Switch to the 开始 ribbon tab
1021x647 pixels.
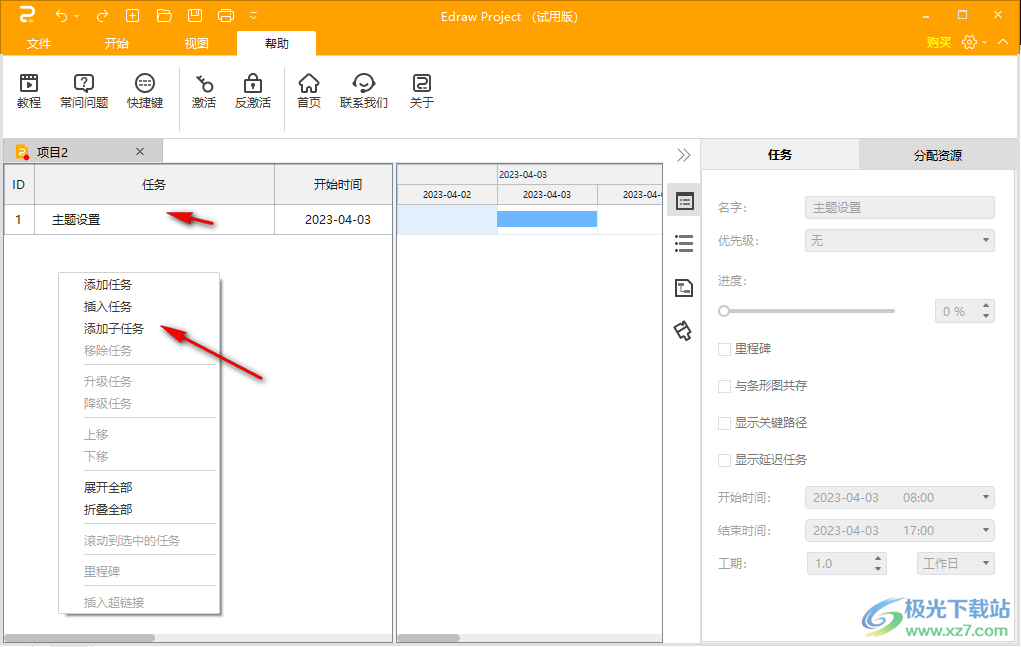(117, 44)
